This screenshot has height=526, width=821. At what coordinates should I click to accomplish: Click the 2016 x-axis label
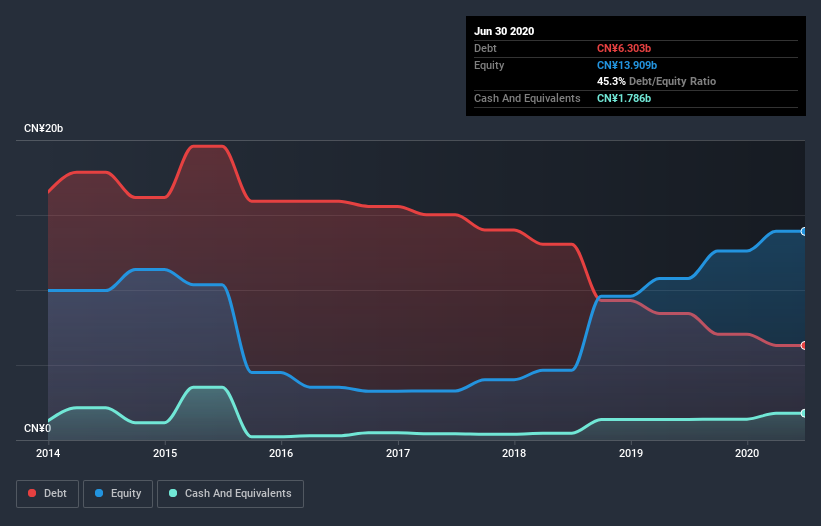pos(281,453)
